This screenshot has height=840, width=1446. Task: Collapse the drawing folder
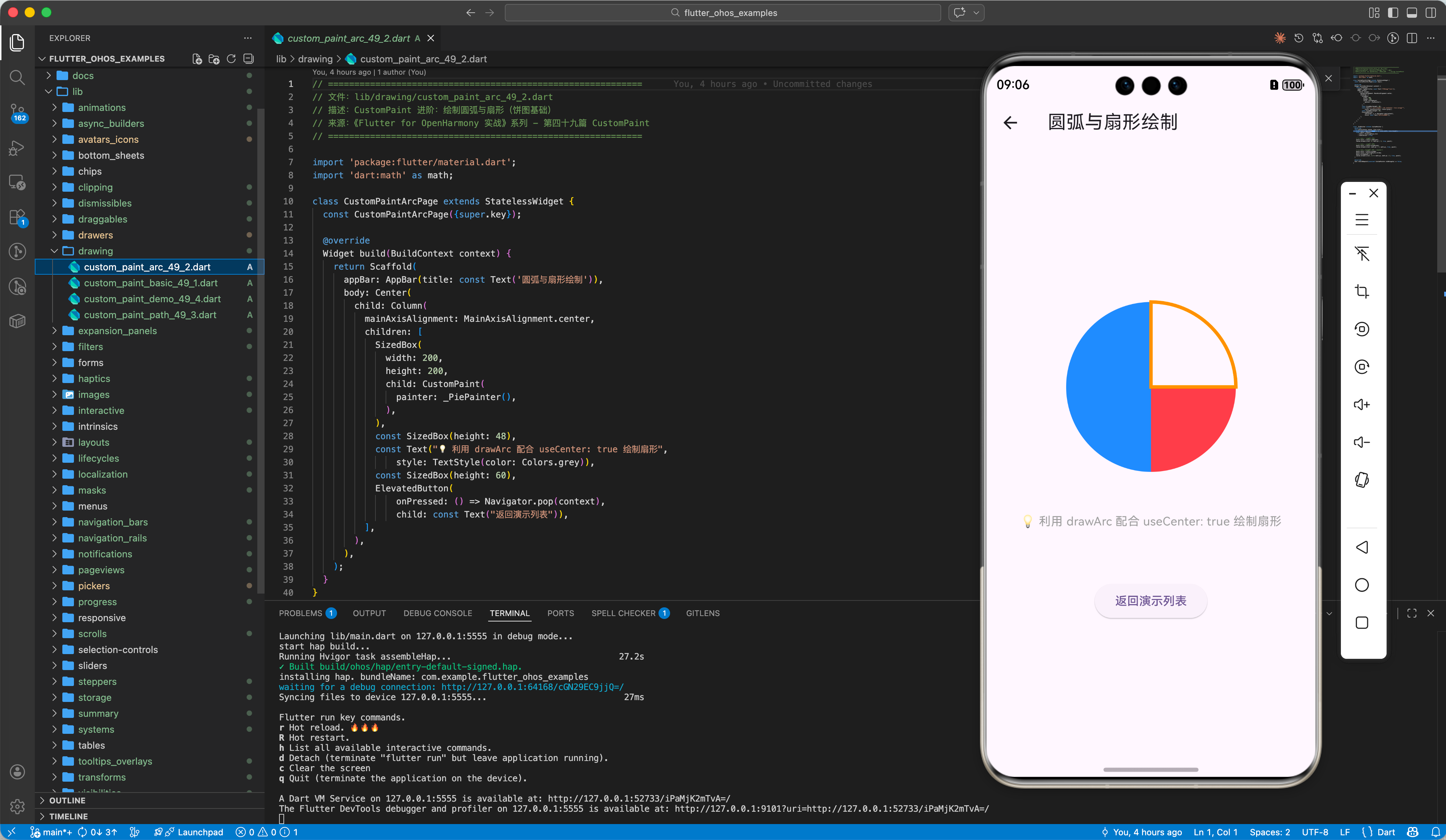95,251
